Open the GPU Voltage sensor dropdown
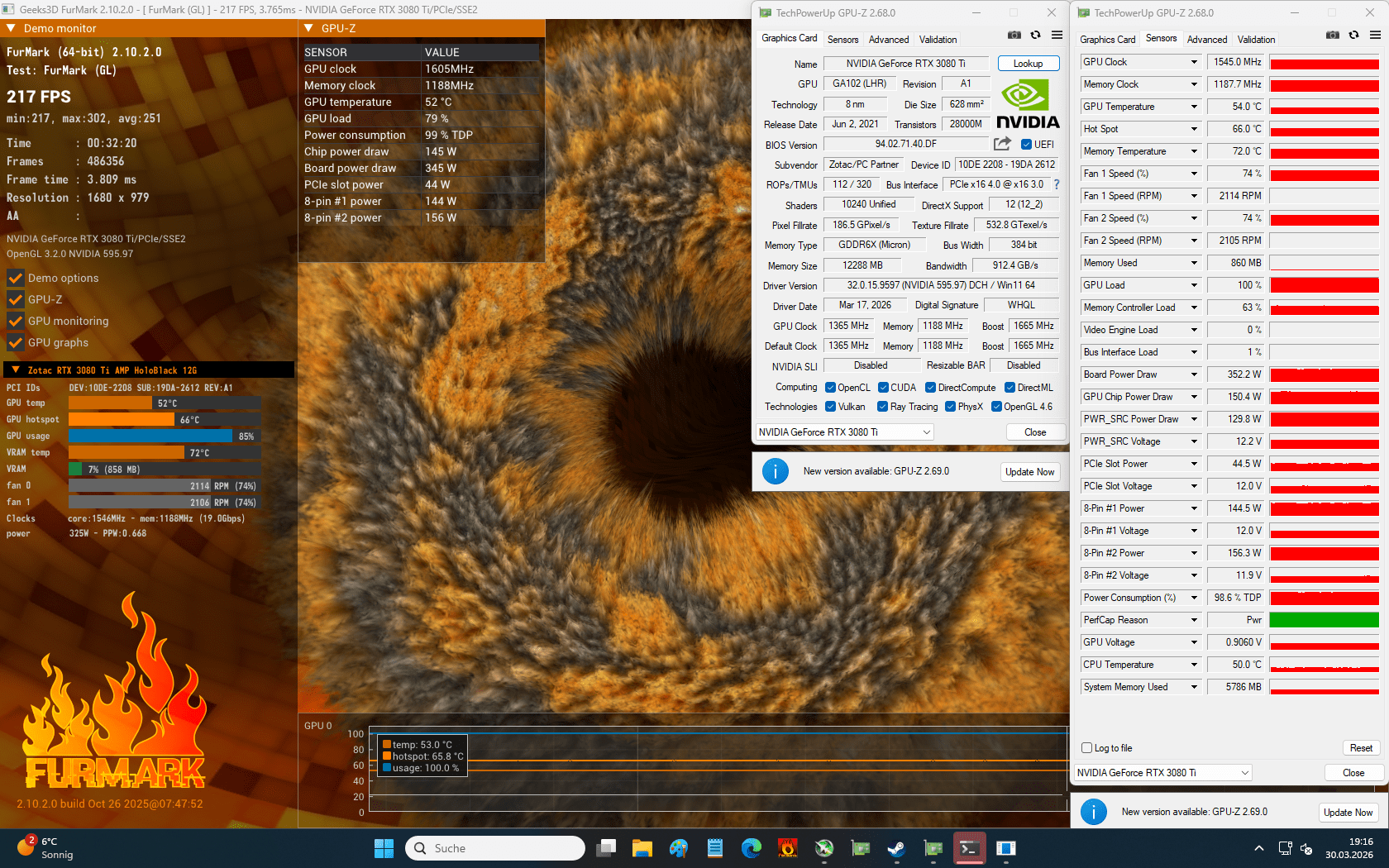 (x=1194, y=642)
